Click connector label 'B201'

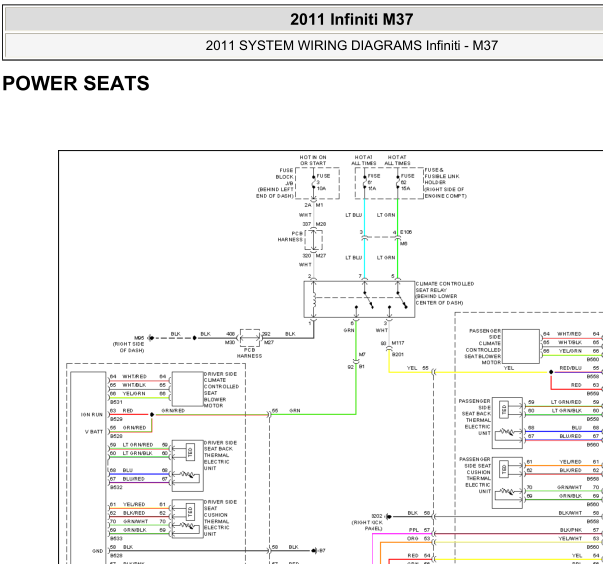coord(398,354)
